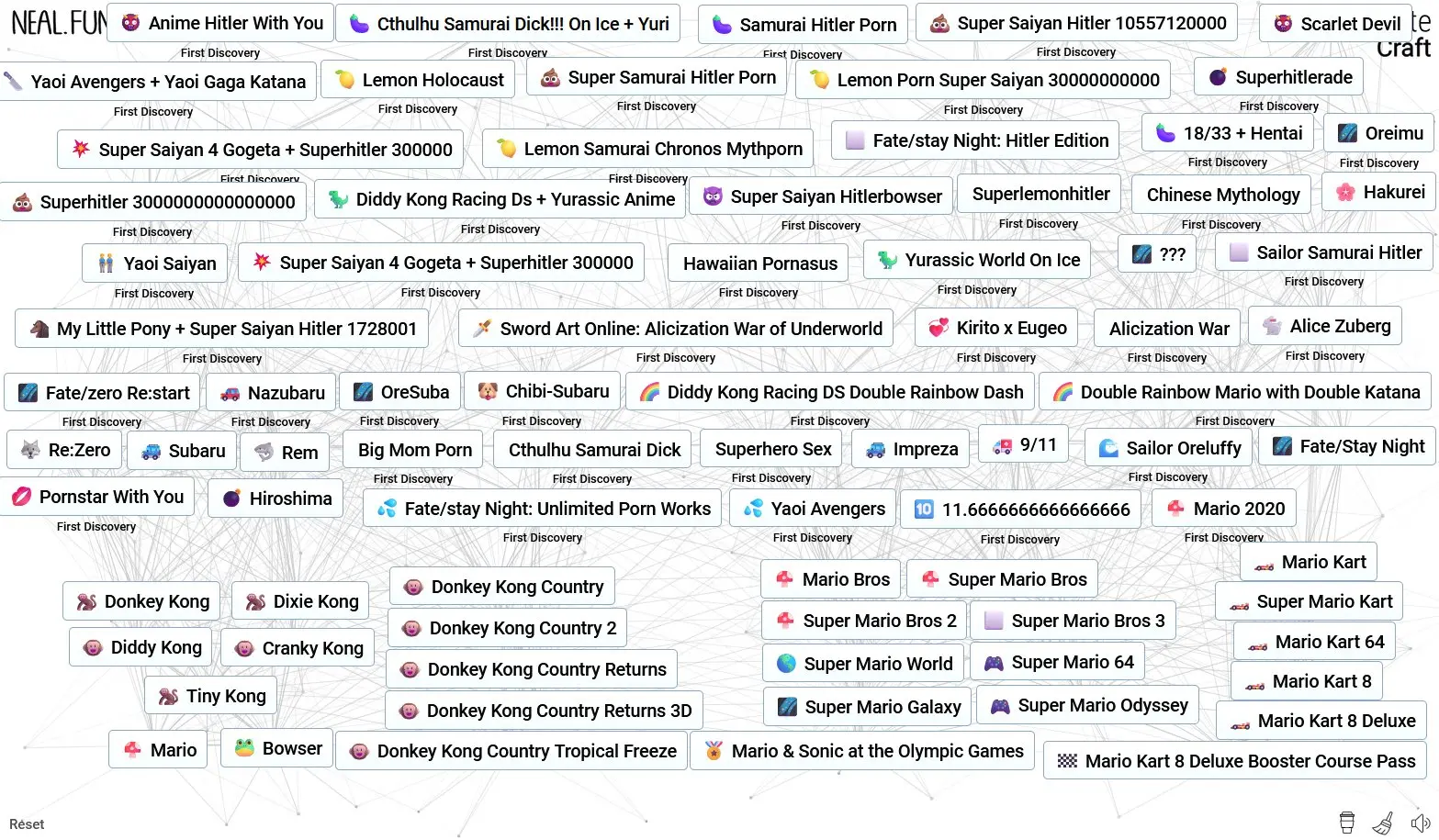Select the Super Mario World element
The height and width of the screenshot is (840, 1439).
[863, 663]
